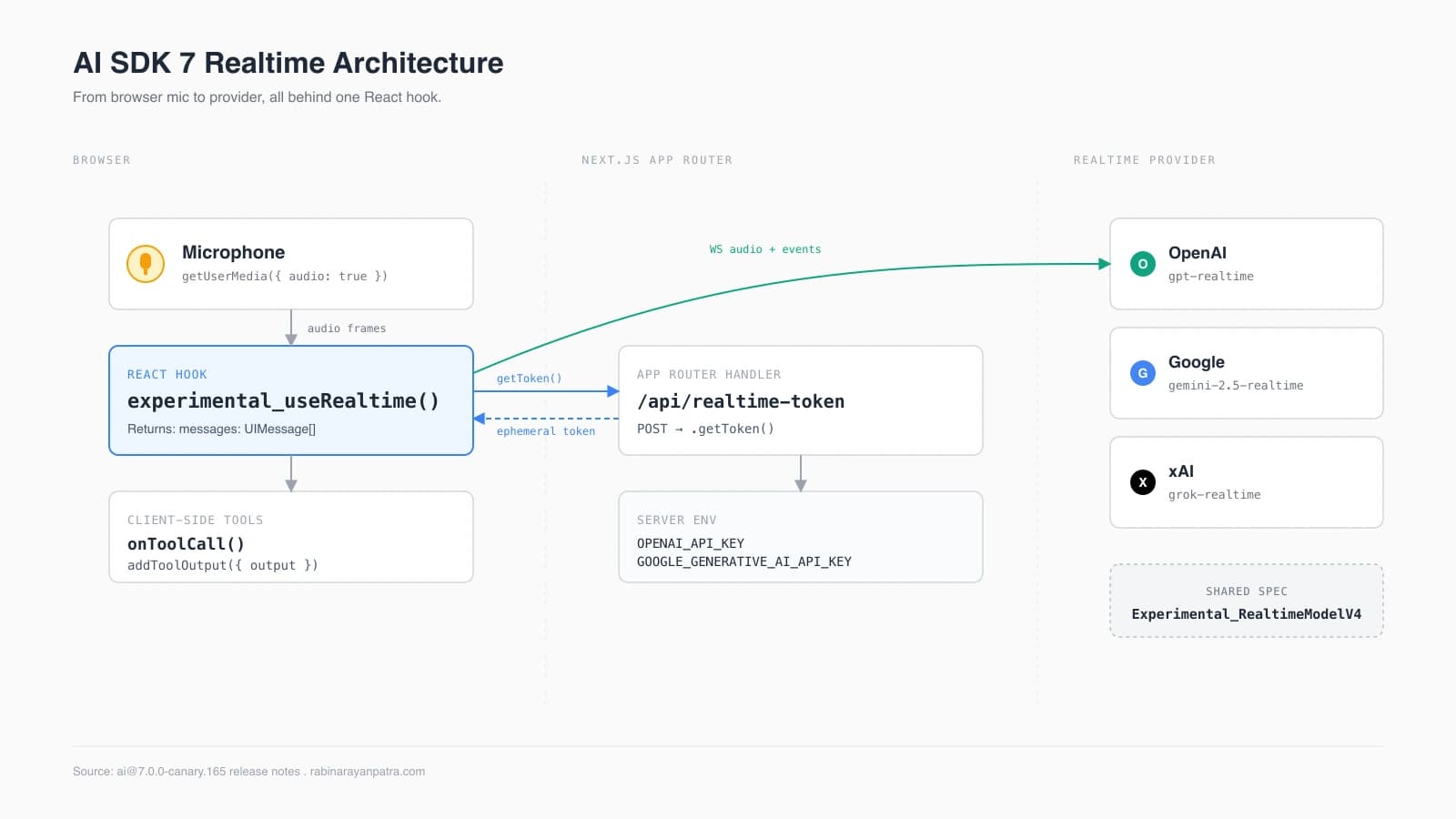
Task: Click the 'WS audio + events' arrow label
Action: tap(765, 249)
